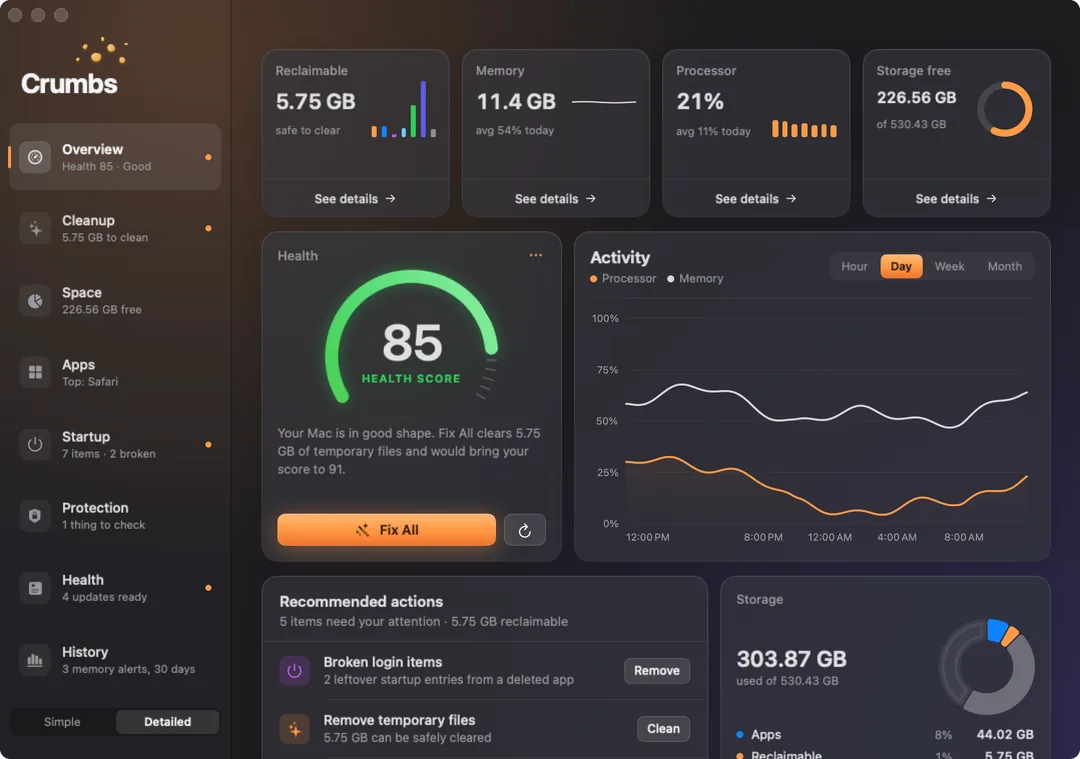The width and height of the screenshot is (1080, 759).
Task: Click the Space pie chart icon
Action: 35,301
